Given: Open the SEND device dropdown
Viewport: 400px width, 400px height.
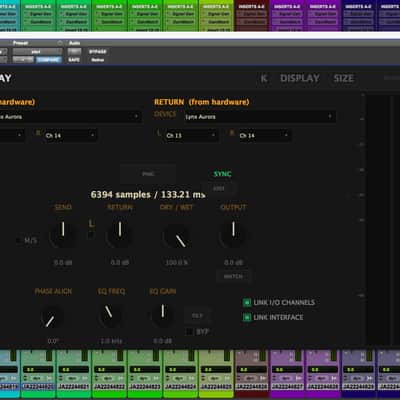Looking at the screenshot, I should tap(71, 117).
